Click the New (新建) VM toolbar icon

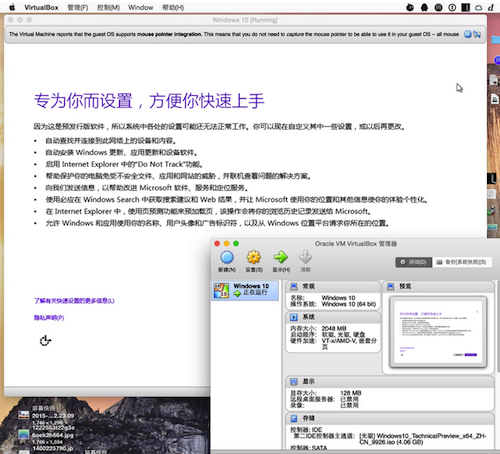click(227, 258)
